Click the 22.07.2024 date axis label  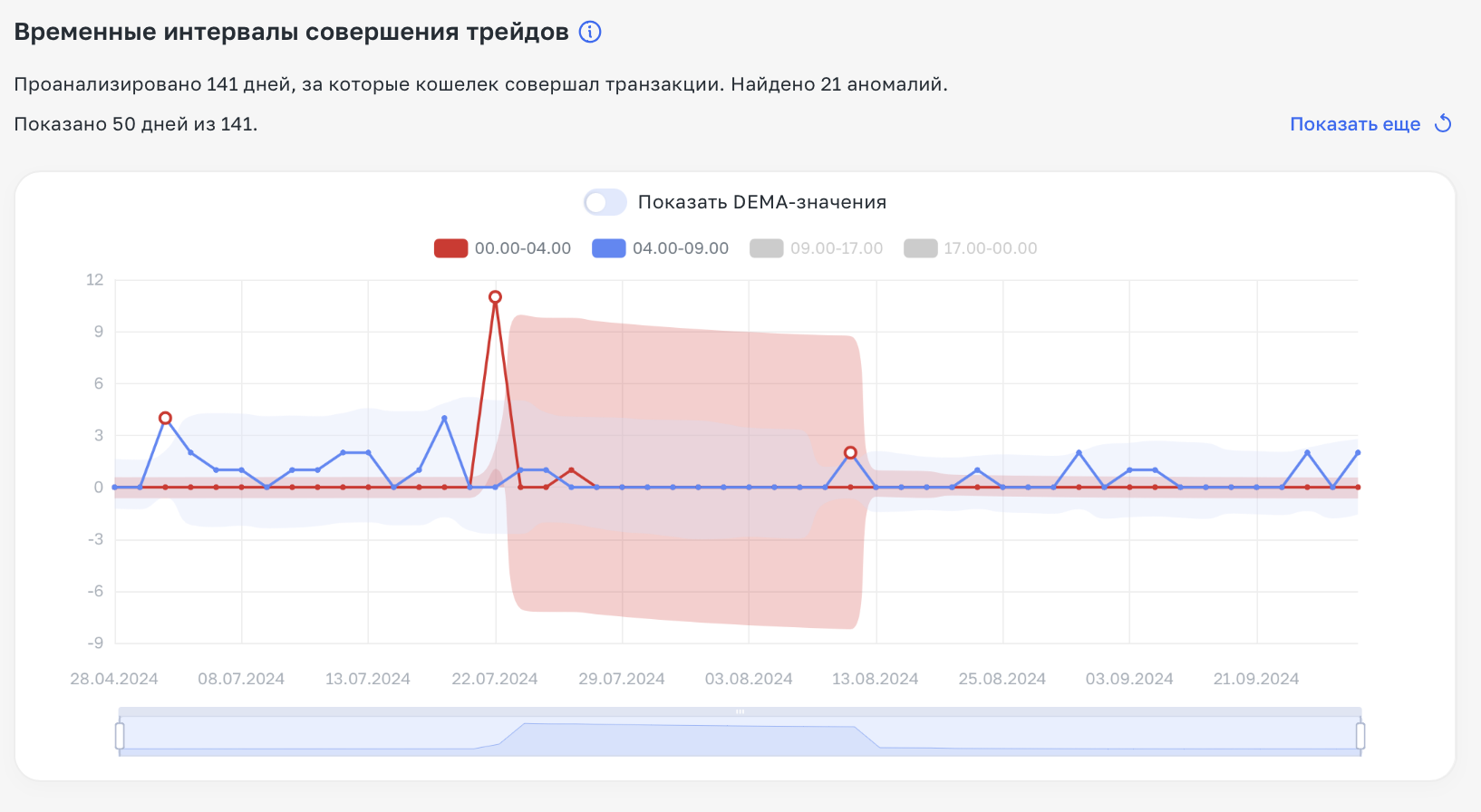[x=495, y=679]
